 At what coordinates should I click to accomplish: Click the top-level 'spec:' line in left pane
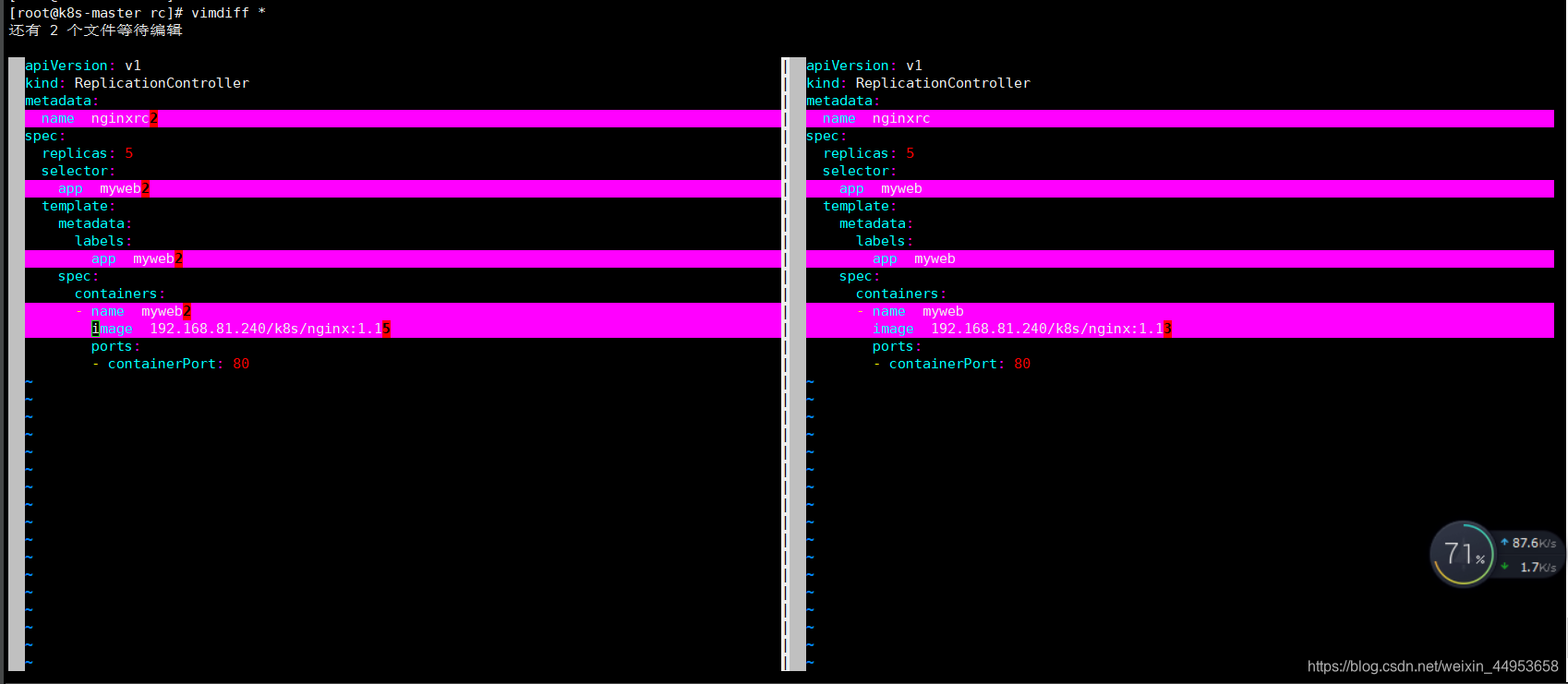click(x=45, y=136)
